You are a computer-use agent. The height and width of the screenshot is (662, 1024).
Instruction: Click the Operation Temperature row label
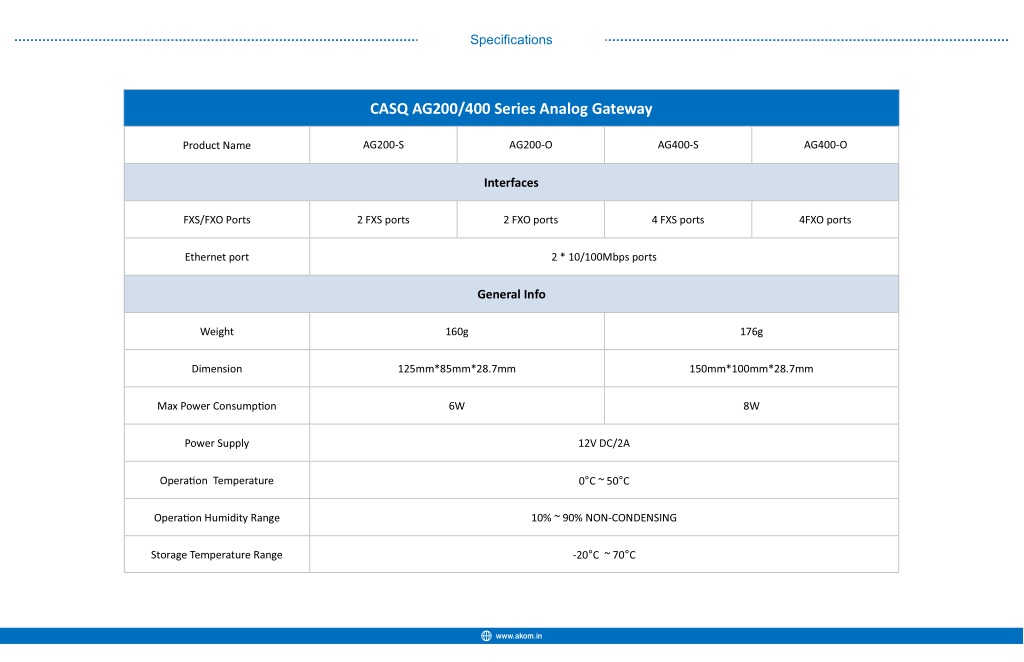[x=217, y=480]
